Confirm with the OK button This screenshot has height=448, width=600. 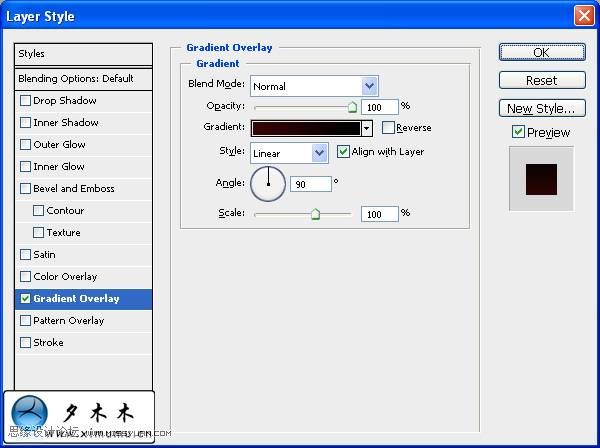542,52
